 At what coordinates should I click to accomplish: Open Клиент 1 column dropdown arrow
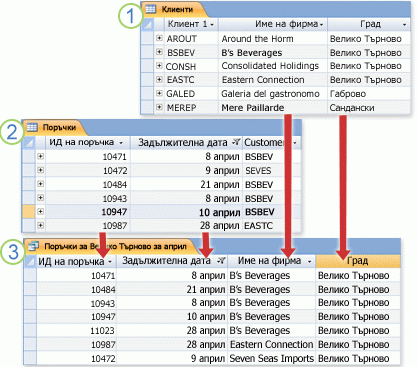(x=212, y=25)
